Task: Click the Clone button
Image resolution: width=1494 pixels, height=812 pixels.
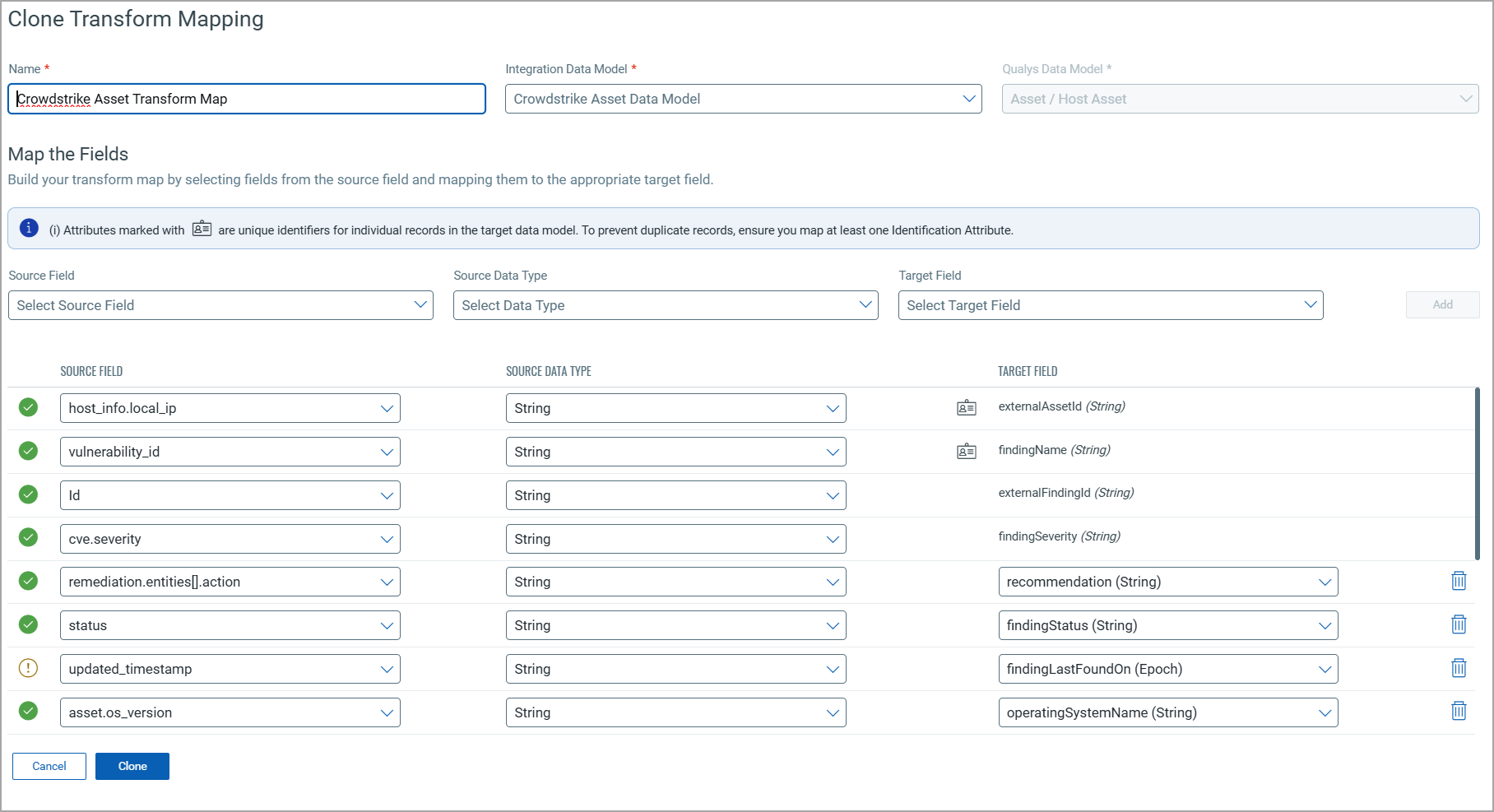Action: 132,766
